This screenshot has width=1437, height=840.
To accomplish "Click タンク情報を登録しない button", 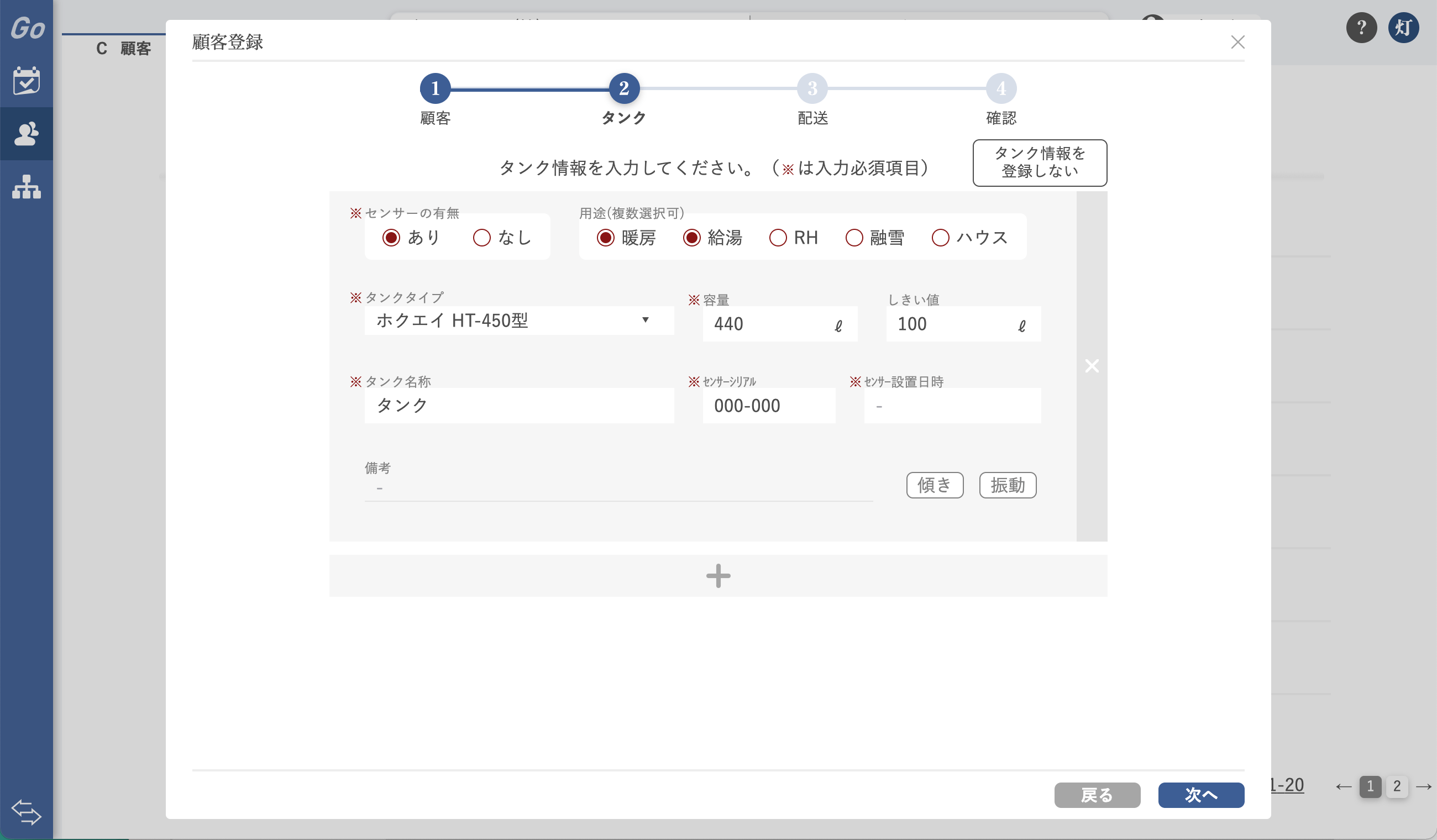I will pyautogui.click(x=1040, y=162).
